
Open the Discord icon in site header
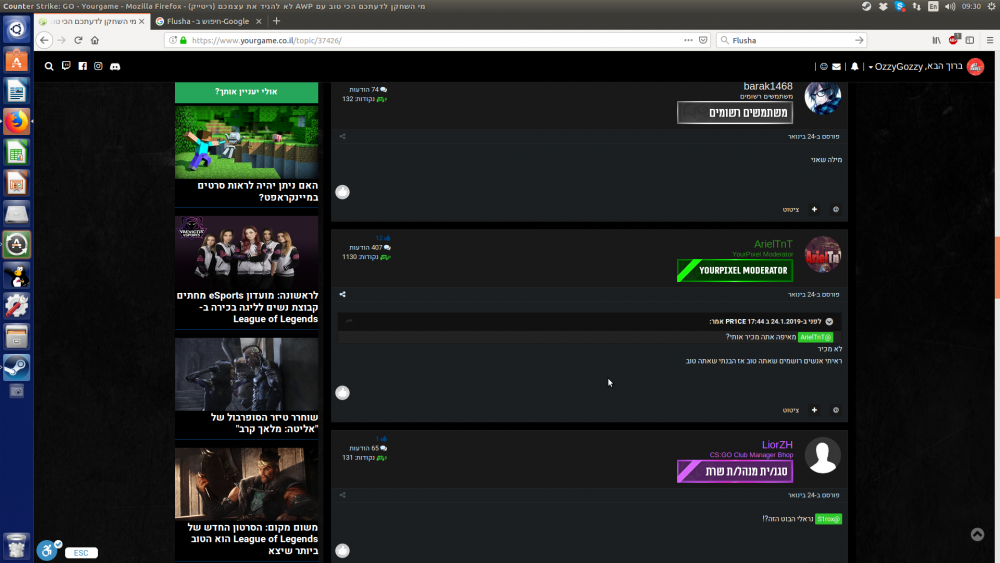click(115, 66)
